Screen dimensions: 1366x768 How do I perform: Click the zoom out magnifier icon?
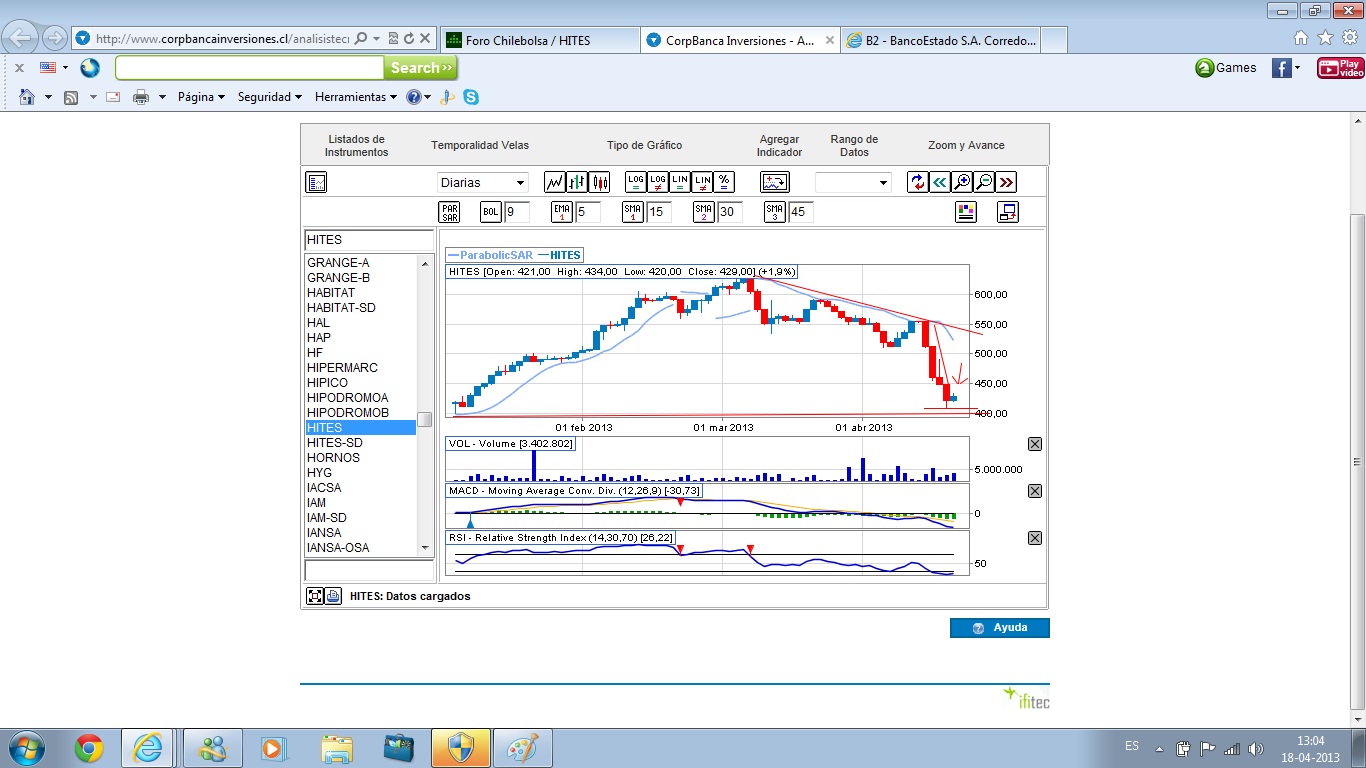coord(984,182)
